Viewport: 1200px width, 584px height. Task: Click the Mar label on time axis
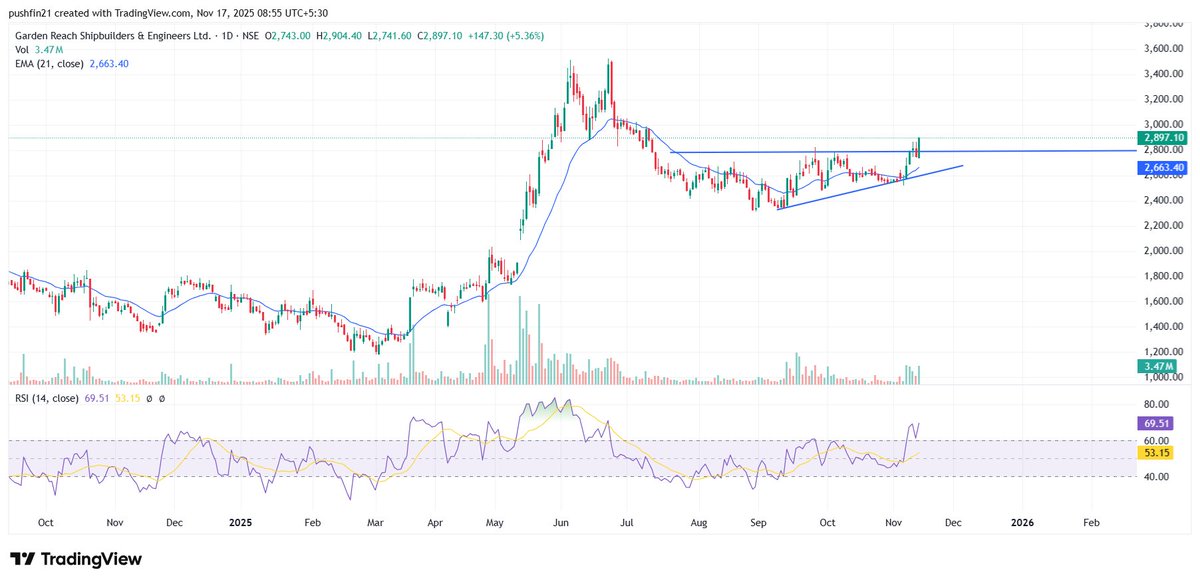point(375,522)
